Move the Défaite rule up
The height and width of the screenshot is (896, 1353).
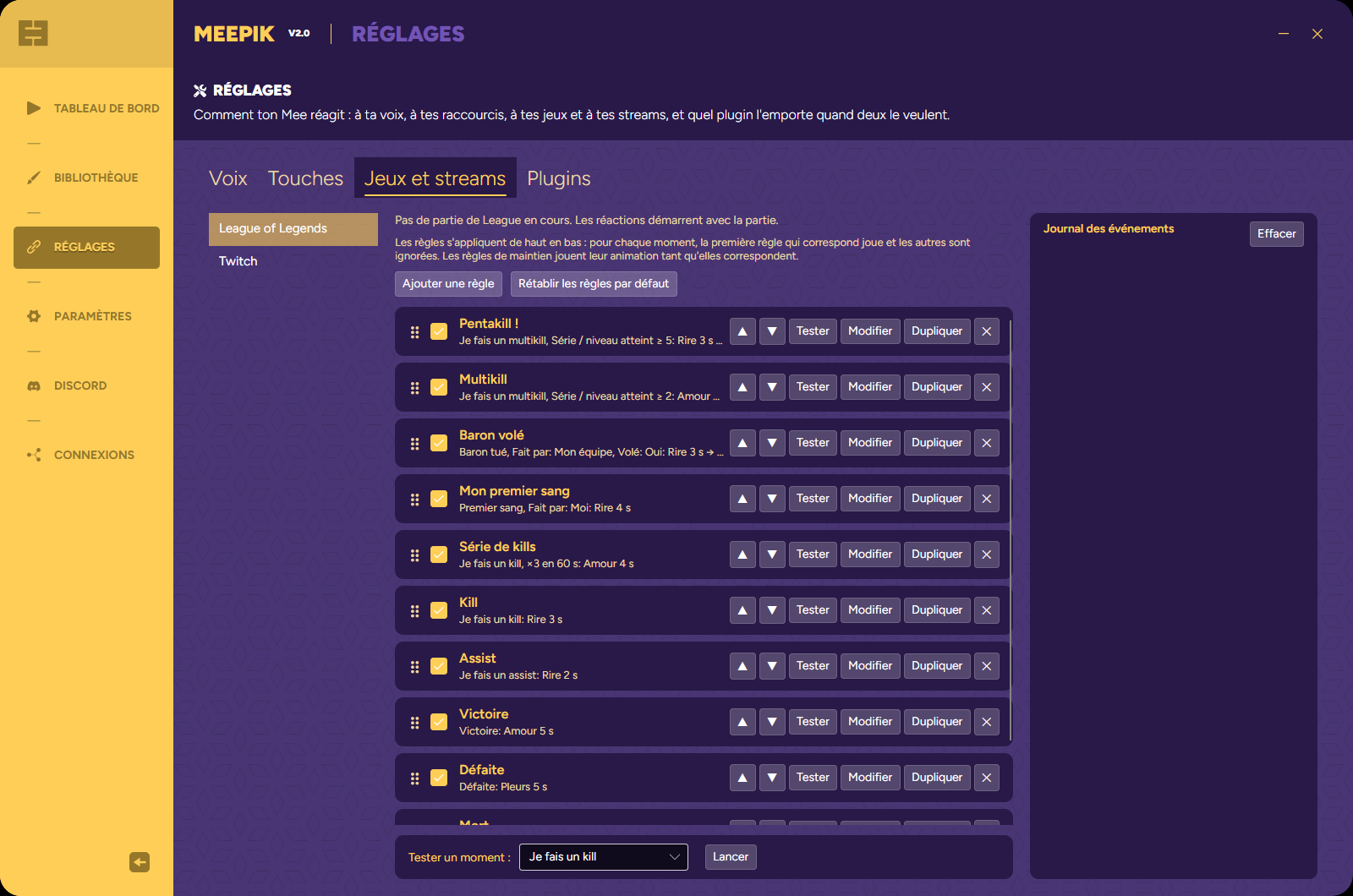[742, 778]
